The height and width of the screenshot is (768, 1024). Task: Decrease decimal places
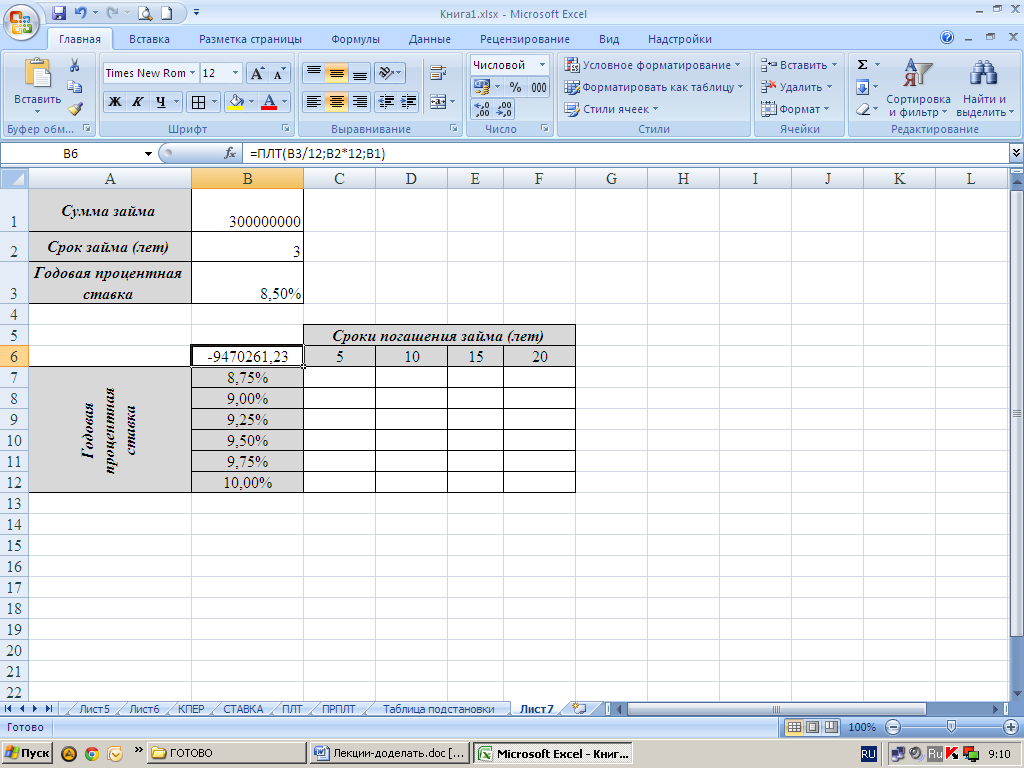[504, 109]
